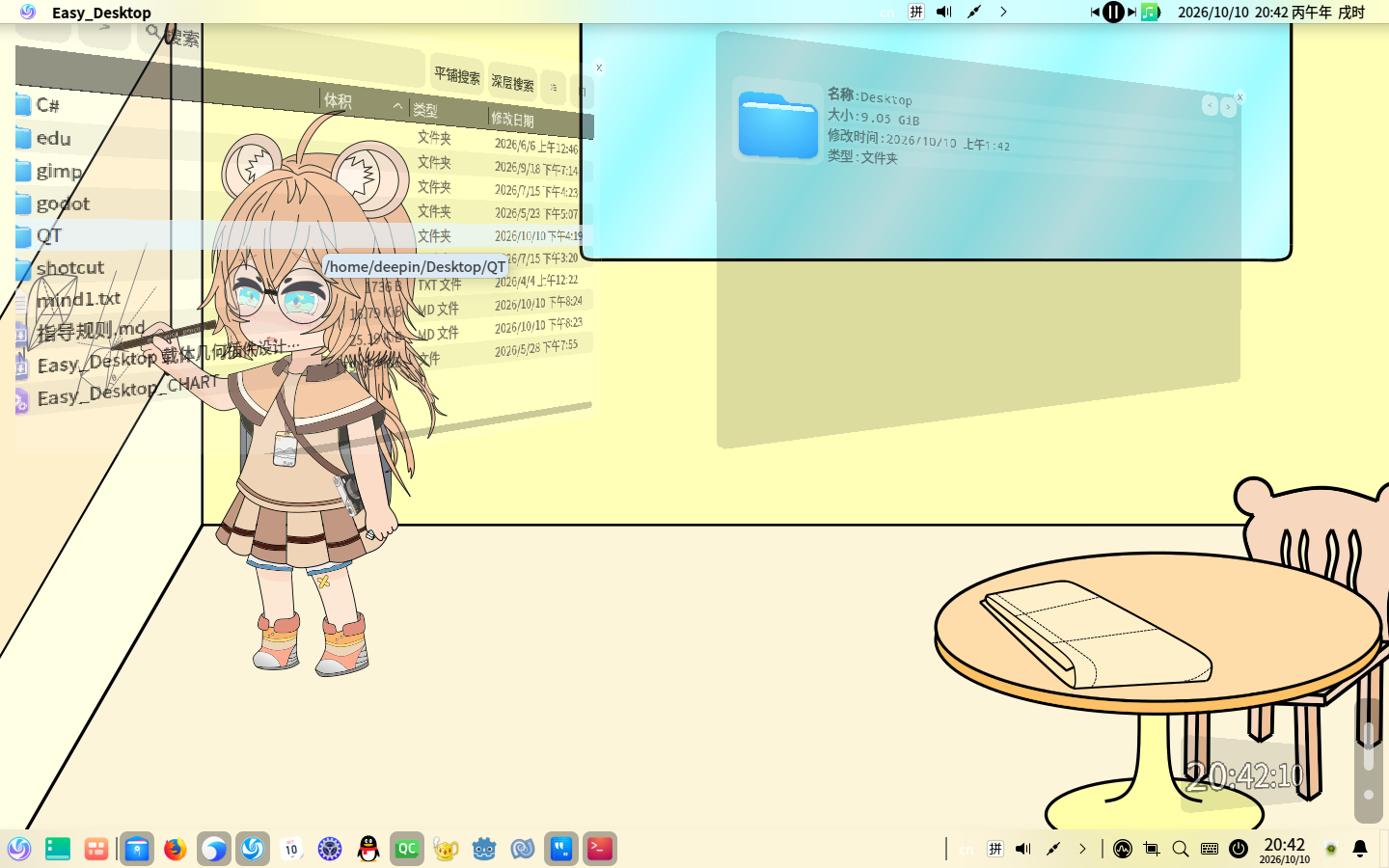Open the system monitor tray icon
This screenshot has height=868, width=1389.
click(x=1123, y=849)
